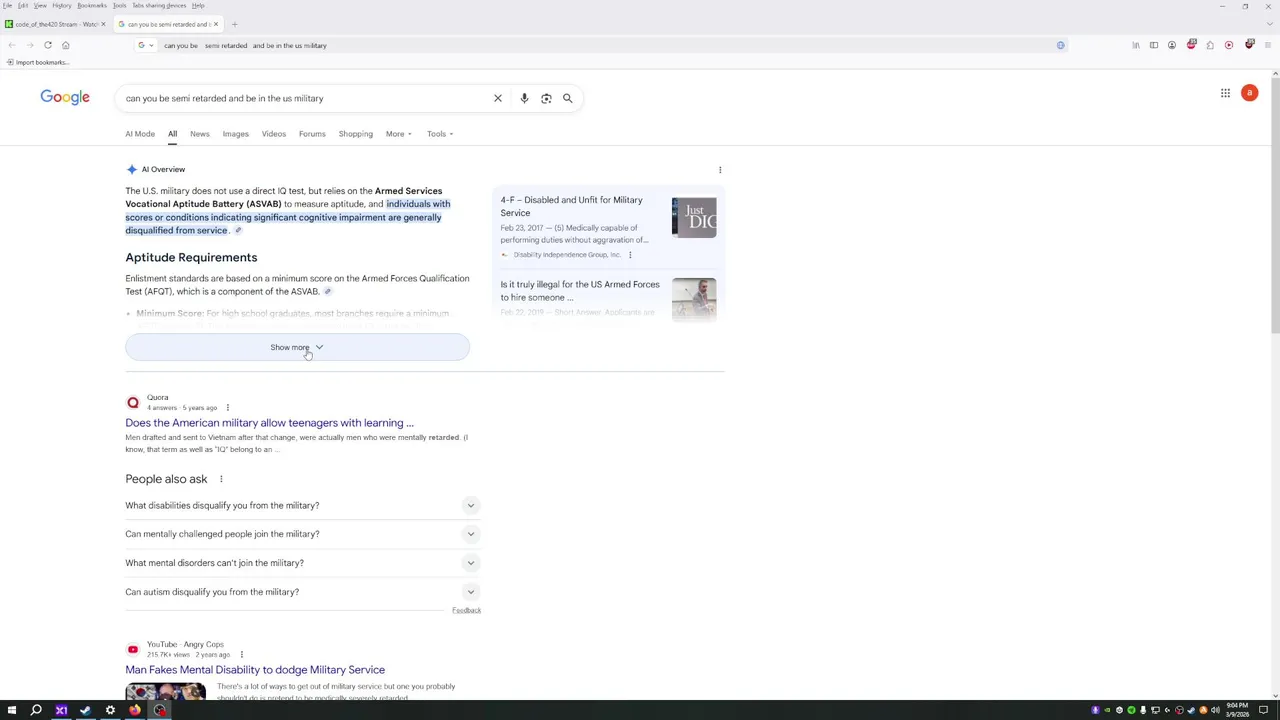Open browser account icon in toolbar

coord(1172,45)
